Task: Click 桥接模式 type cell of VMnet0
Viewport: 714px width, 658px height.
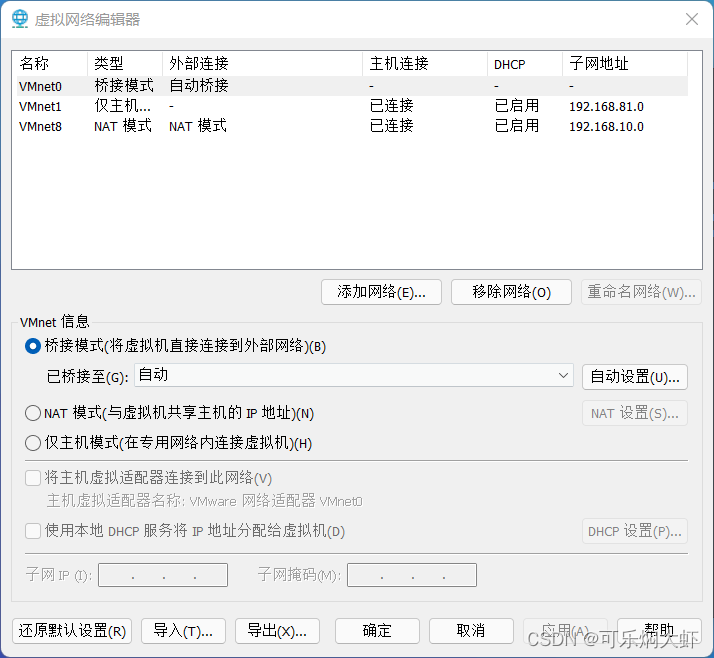Action: tap(124, 86)
